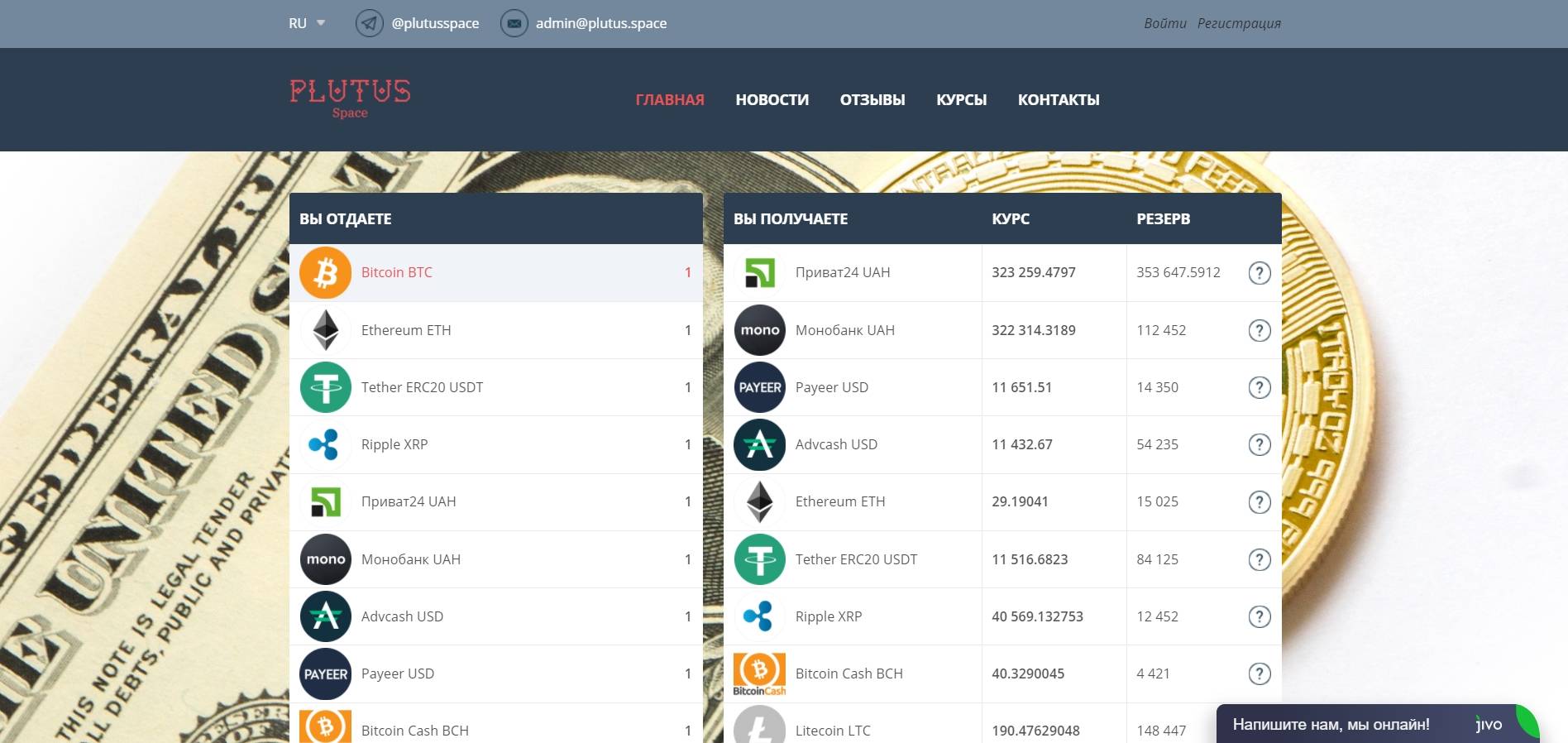Click rate value 11 651.51

click(1022, 387)
